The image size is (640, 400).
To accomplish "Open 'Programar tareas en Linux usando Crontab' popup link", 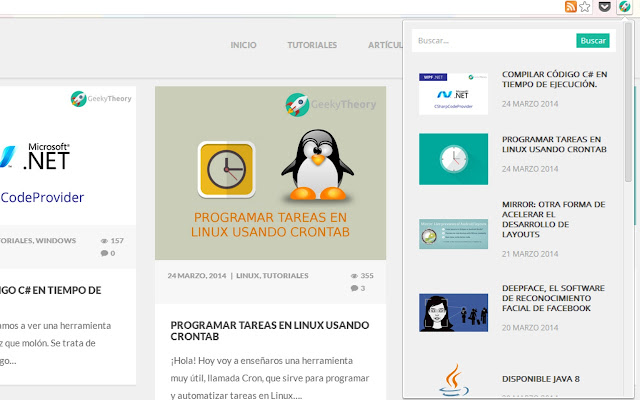I will 554,144.
